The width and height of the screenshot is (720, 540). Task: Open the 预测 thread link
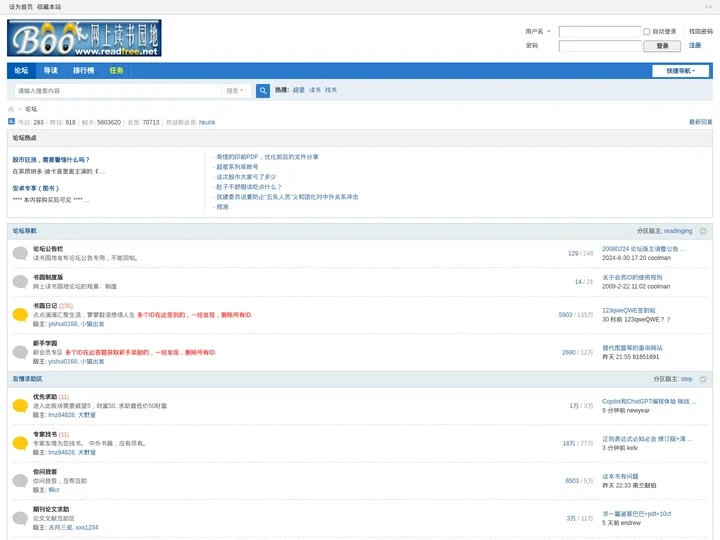pos(222,207)
